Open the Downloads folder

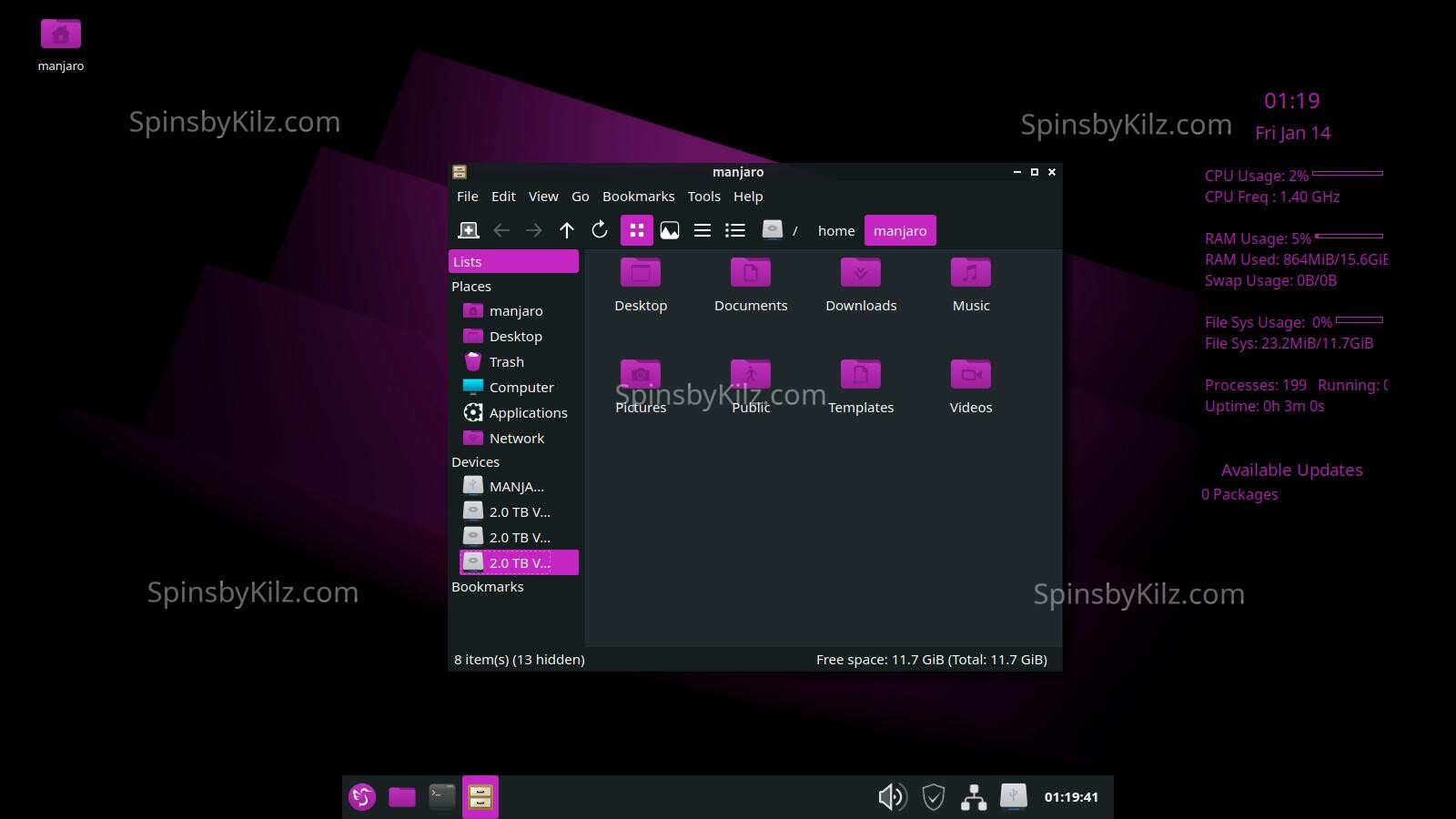click(x=861, y=285)
